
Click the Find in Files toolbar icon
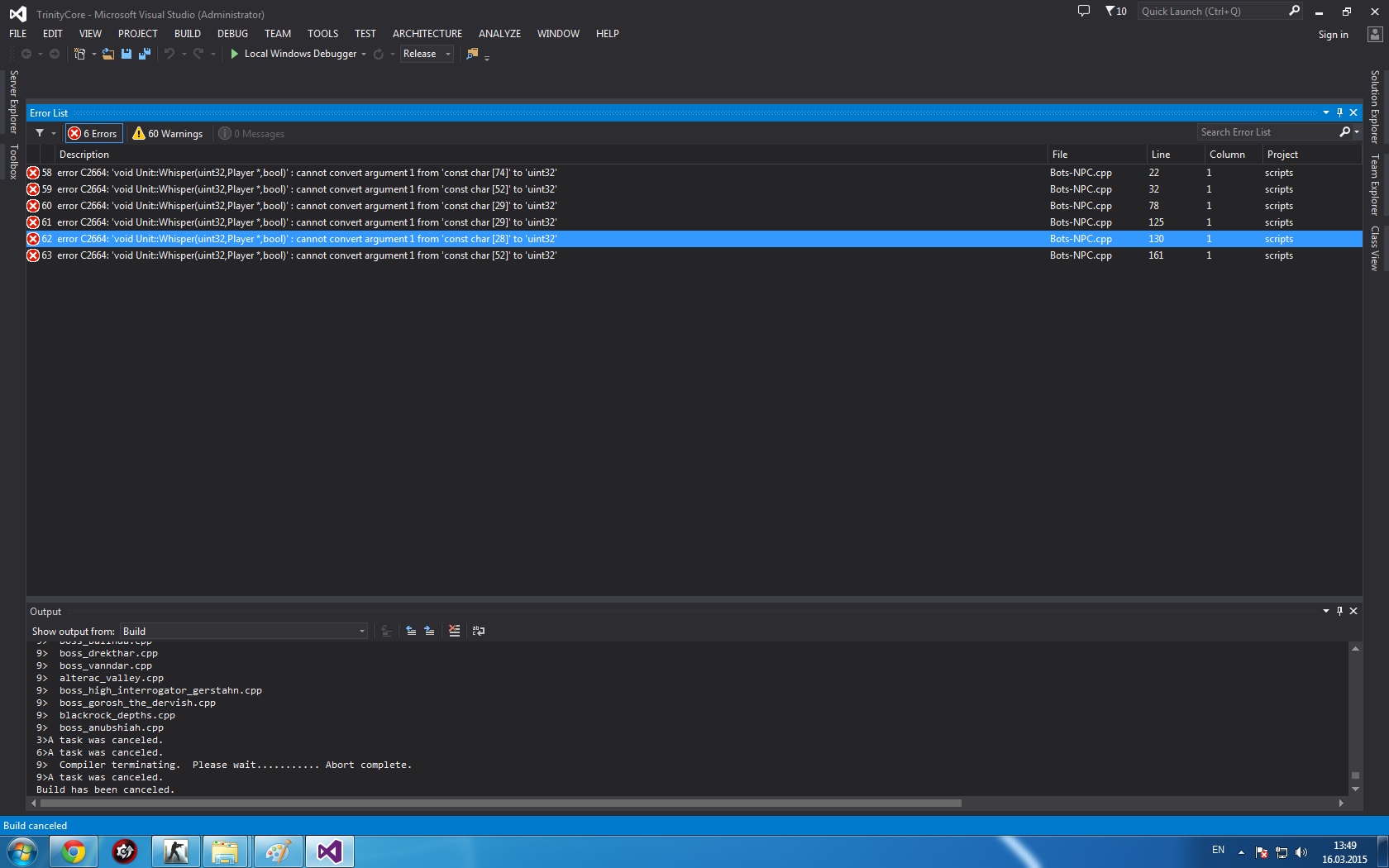coord(472,54)
